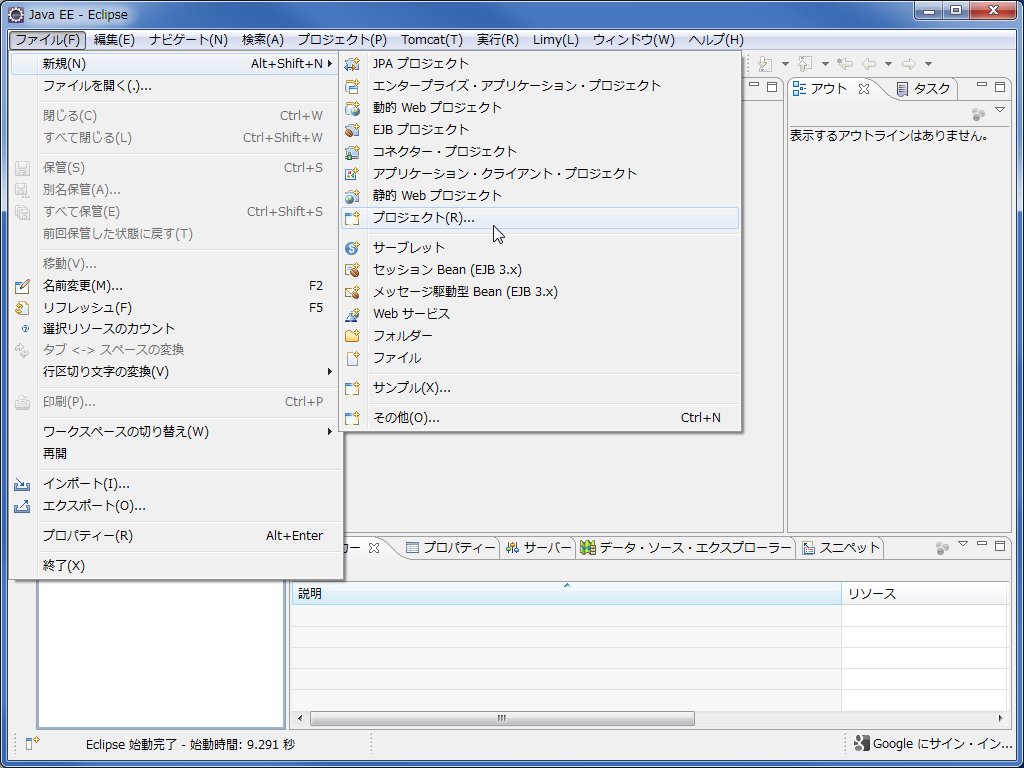This screenshot has height=768, width=1024.
Task: Switch to the サーバー tab
Action: tap(539, 548)
